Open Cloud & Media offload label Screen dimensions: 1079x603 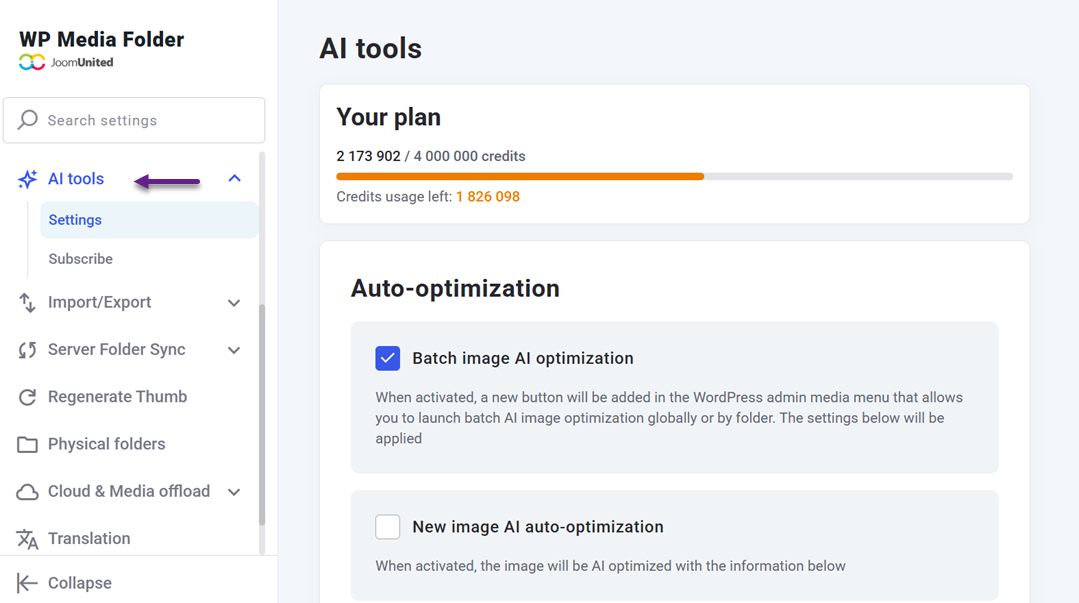129,491
